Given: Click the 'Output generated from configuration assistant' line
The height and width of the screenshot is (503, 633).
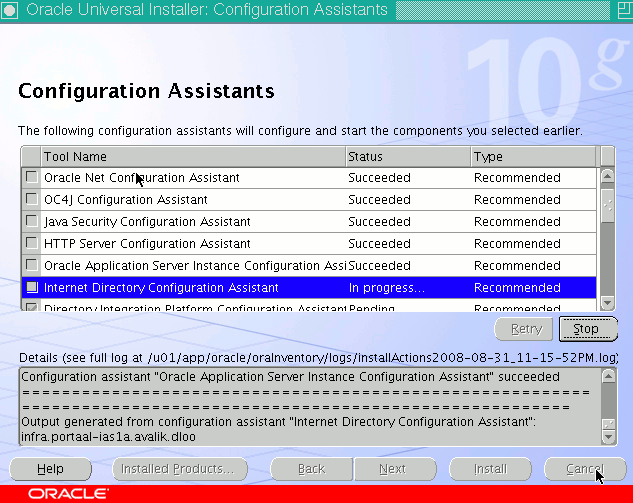Looking at the screenshot, I should pyautogui.click(x=279, y=421).
